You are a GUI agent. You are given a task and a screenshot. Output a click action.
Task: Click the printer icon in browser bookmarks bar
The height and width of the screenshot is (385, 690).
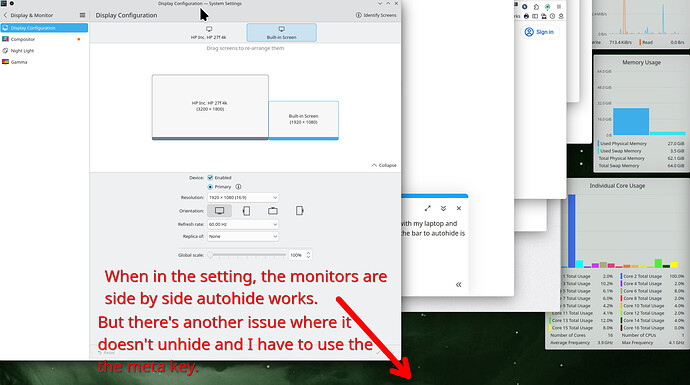click(x=526, y=16)
